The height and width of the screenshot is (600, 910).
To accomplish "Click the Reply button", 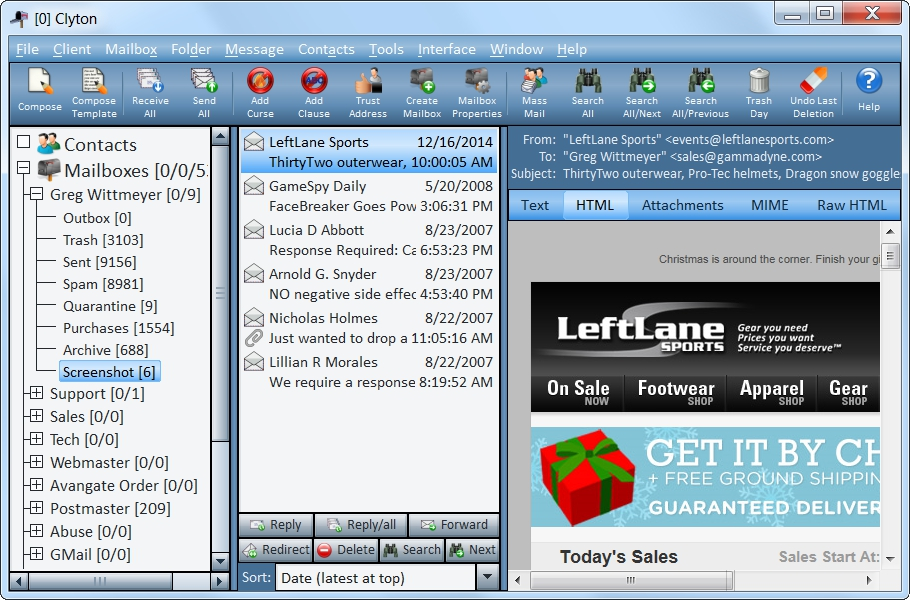I will [276, 525].
